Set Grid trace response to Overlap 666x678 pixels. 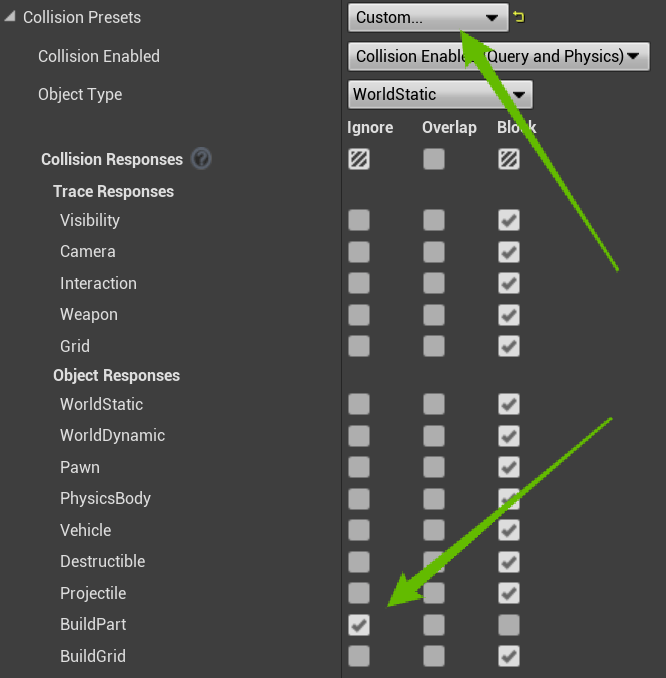[434, 347]
